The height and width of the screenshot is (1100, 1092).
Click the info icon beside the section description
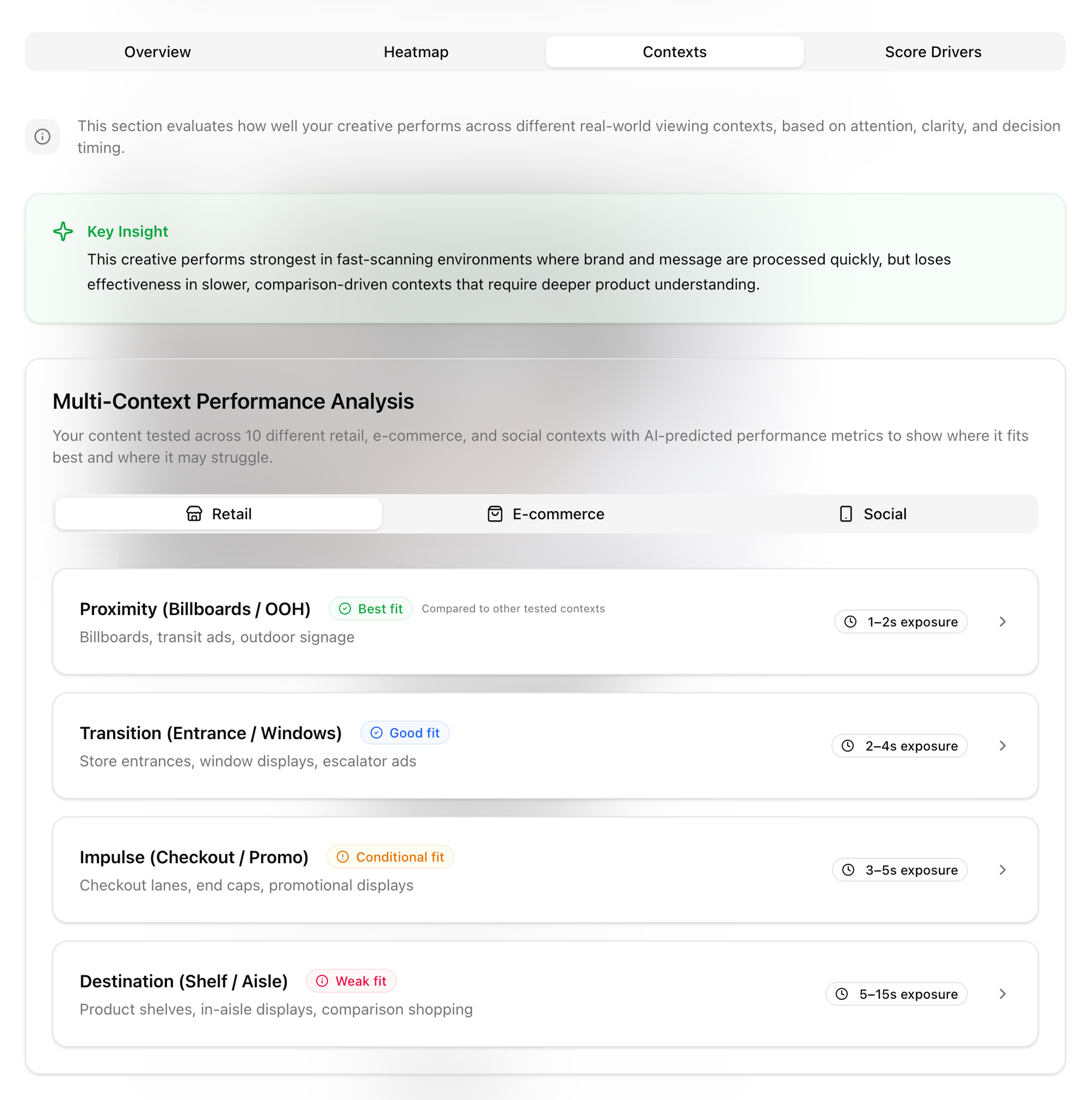coord(42,137)
